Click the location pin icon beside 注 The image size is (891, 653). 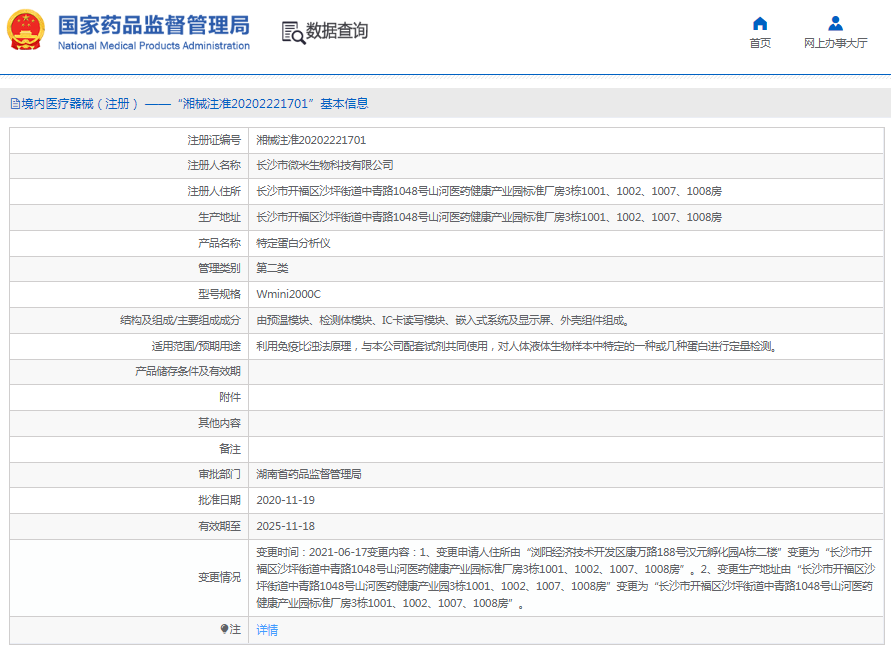(x=225, y=629)
